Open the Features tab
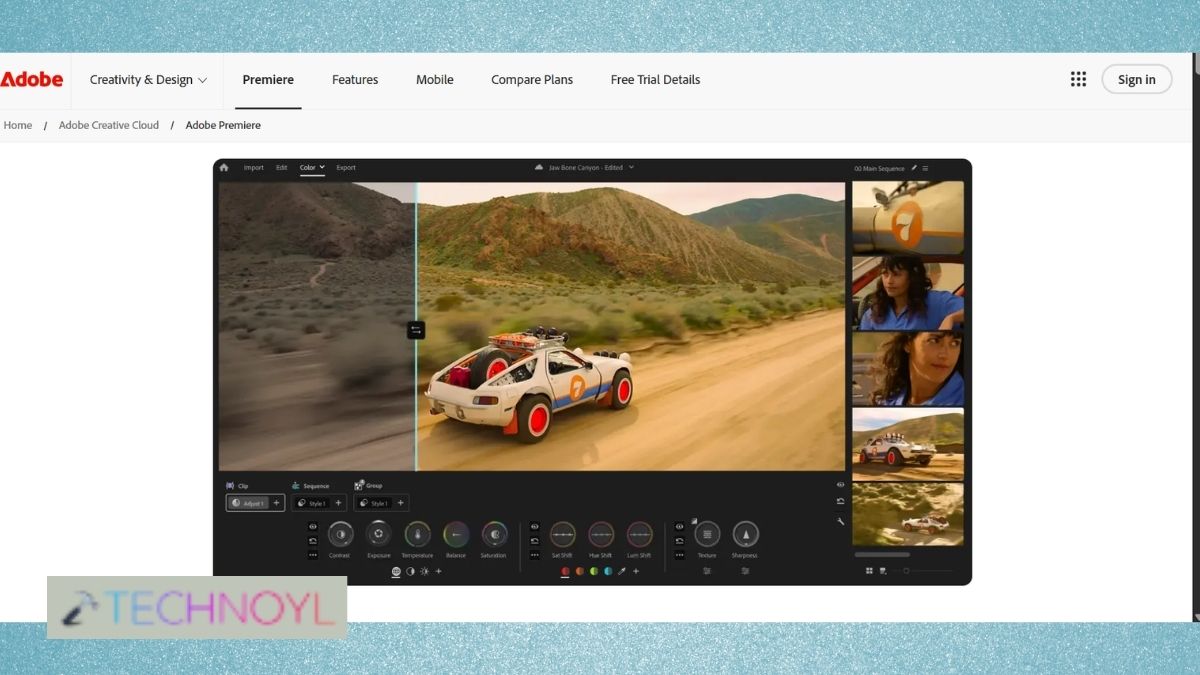Viewport: 1200px width, 675px height. tap(355, 79)
